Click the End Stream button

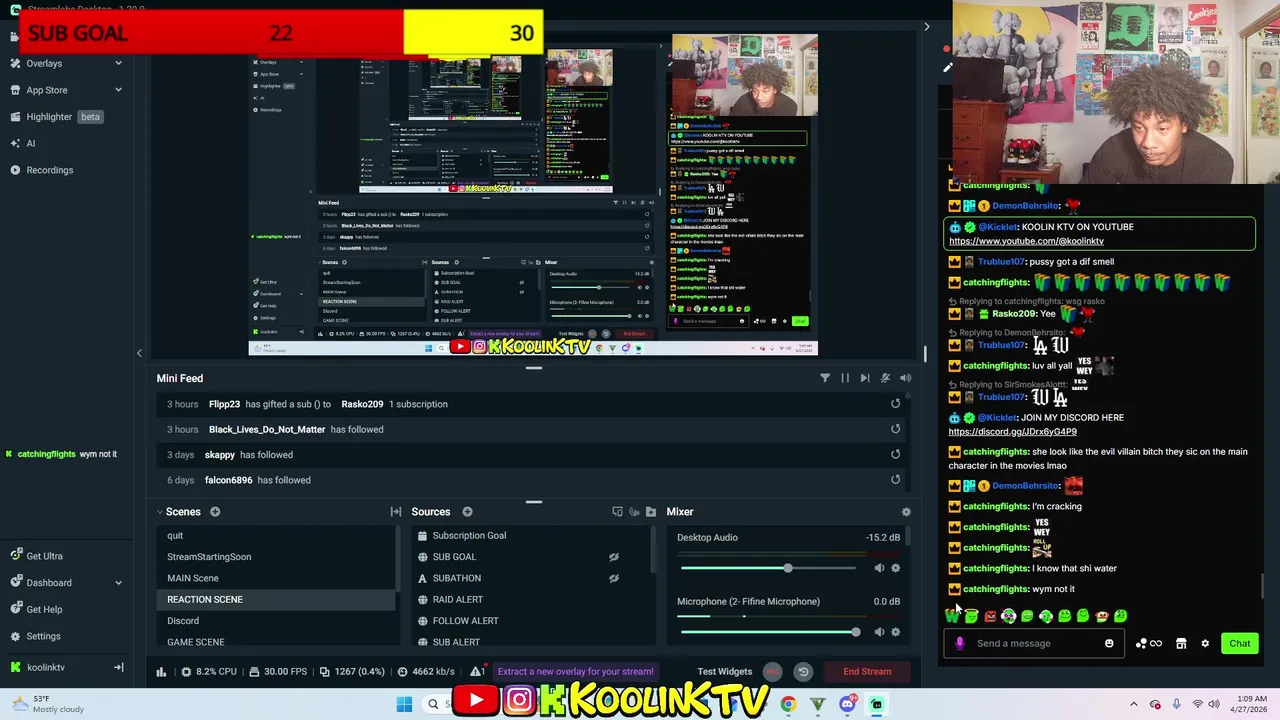pyautogui.click(x=867, y=672)
